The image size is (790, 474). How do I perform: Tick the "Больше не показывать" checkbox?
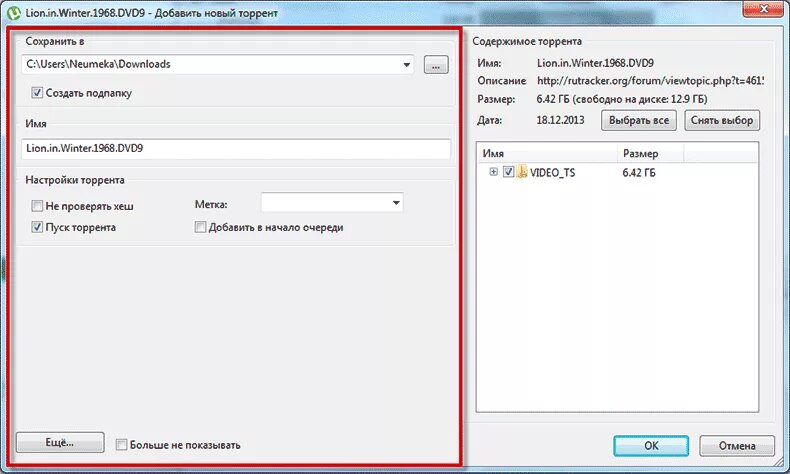pos(121,444)
